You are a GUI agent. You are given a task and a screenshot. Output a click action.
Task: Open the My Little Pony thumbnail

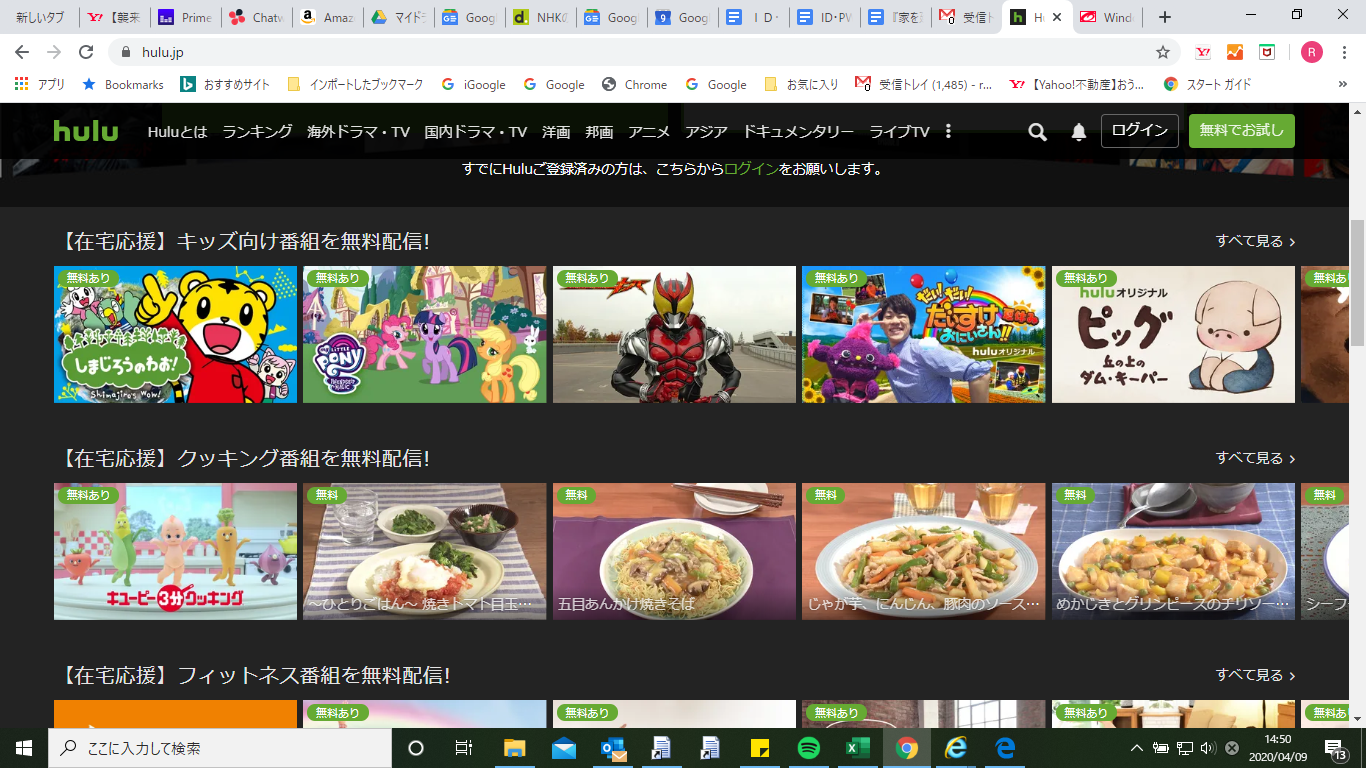(425, 334)
